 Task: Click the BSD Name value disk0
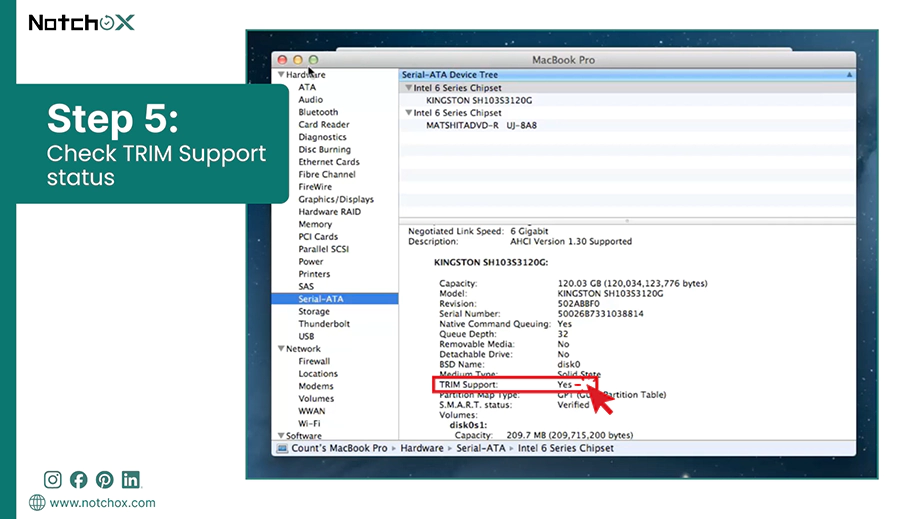coord(569,364)
